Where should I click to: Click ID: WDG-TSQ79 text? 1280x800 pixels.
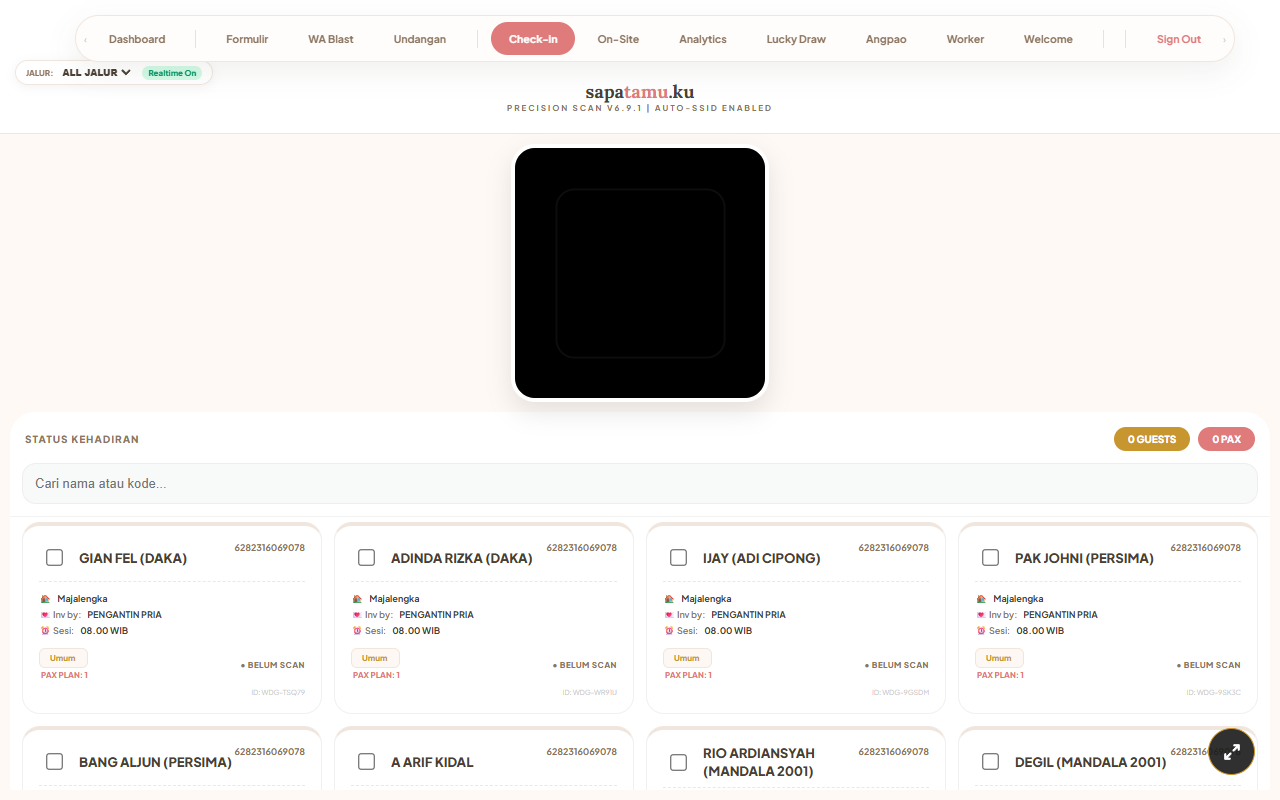point(278,692)
